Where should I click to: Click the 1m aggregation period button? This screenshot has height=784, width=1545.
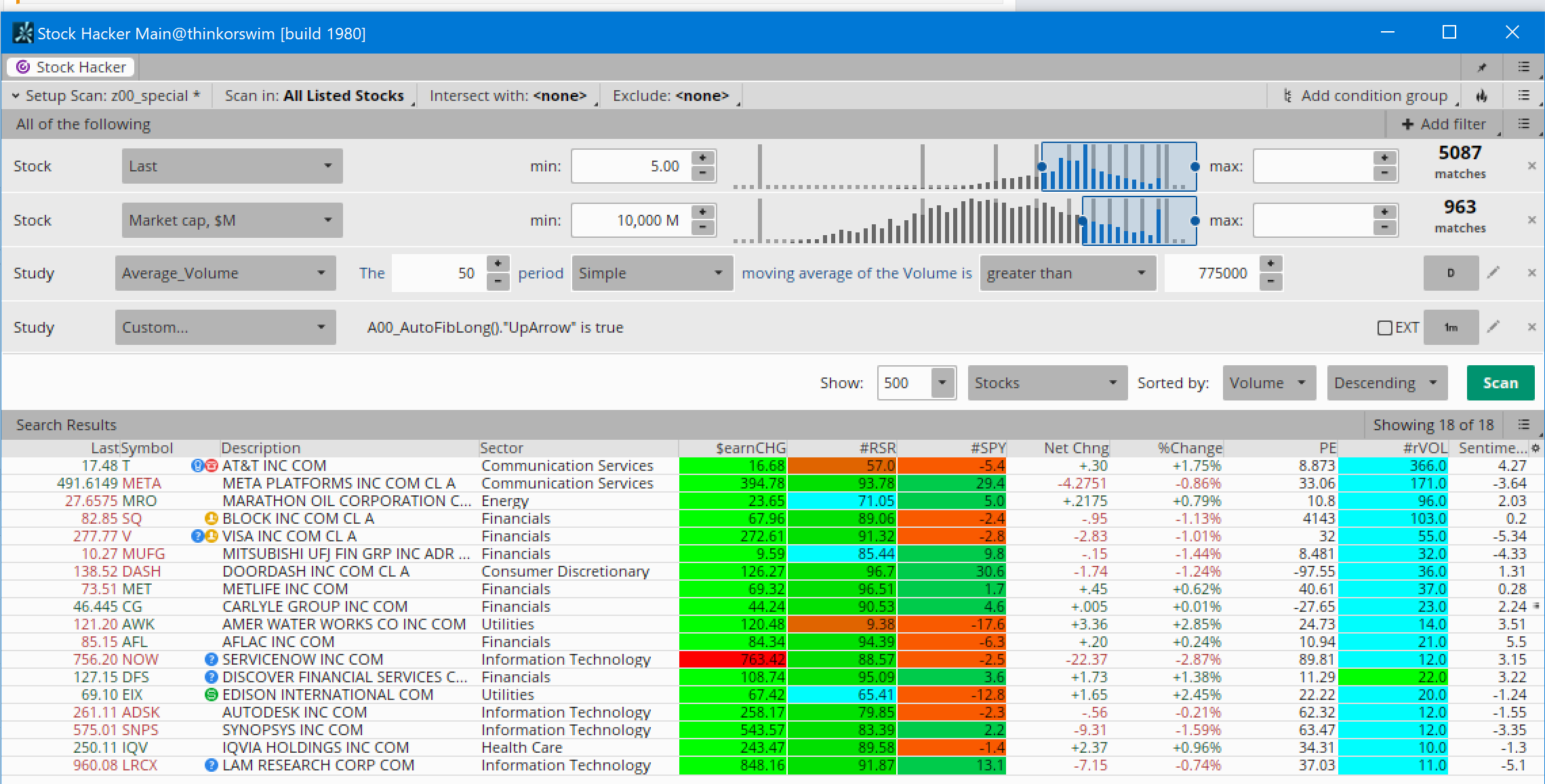[1451, 327]
